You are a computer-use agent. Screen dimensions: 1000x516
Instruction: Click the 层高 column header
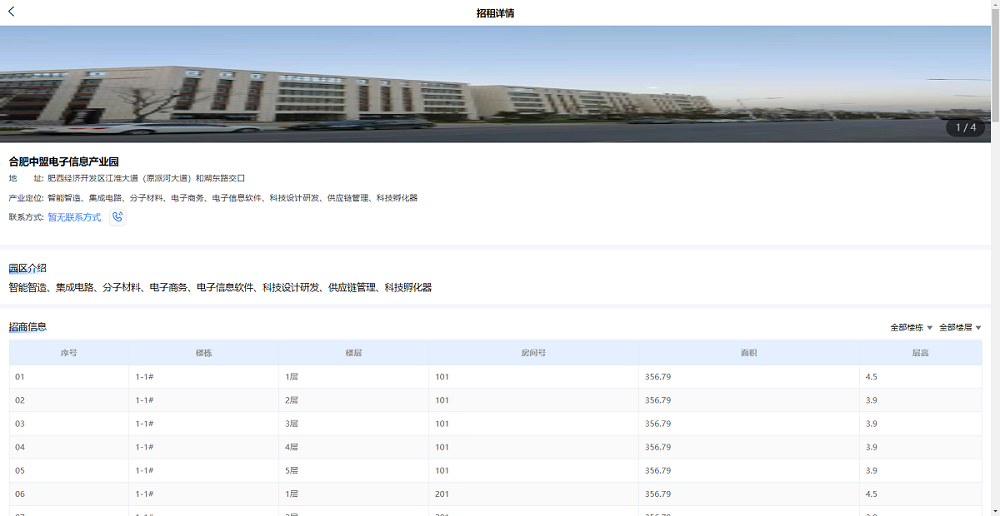tap(920, 353)
